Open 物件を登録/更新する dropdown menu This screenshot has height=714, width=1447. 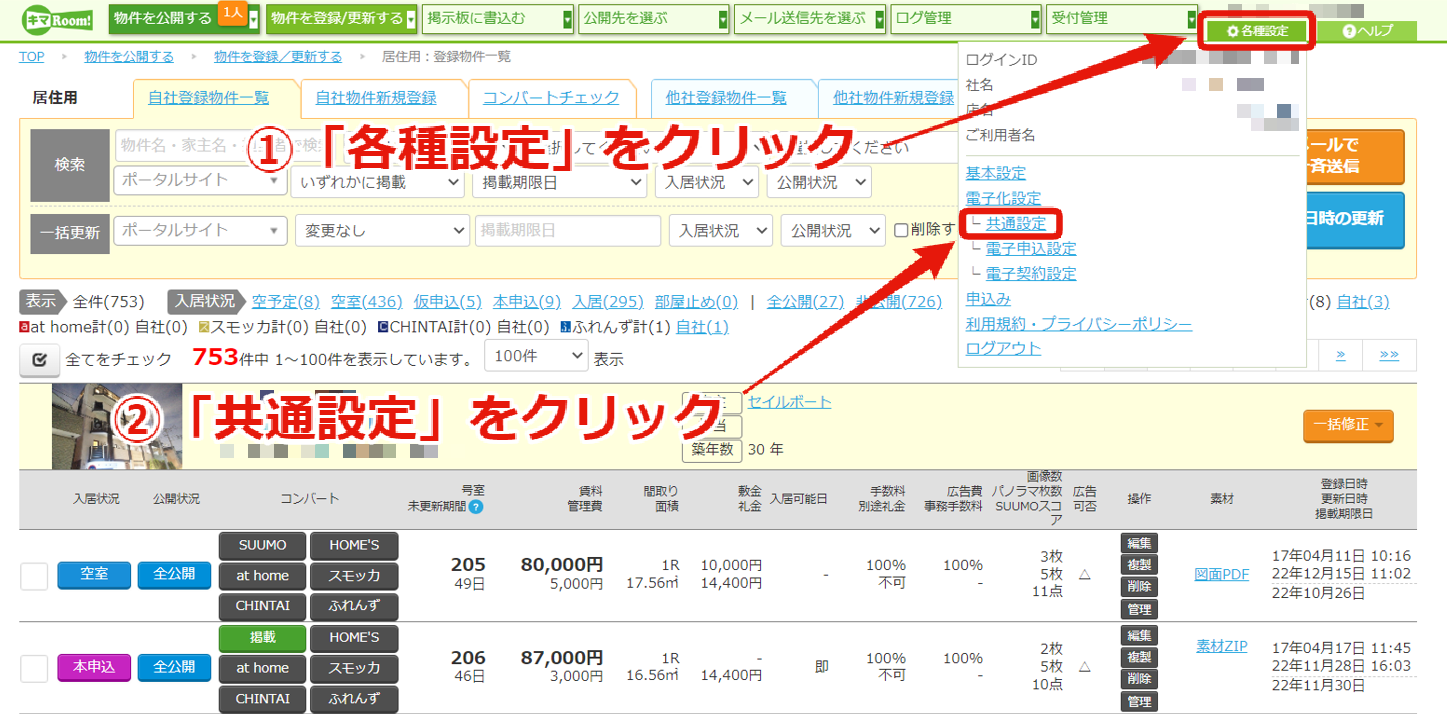341,18
